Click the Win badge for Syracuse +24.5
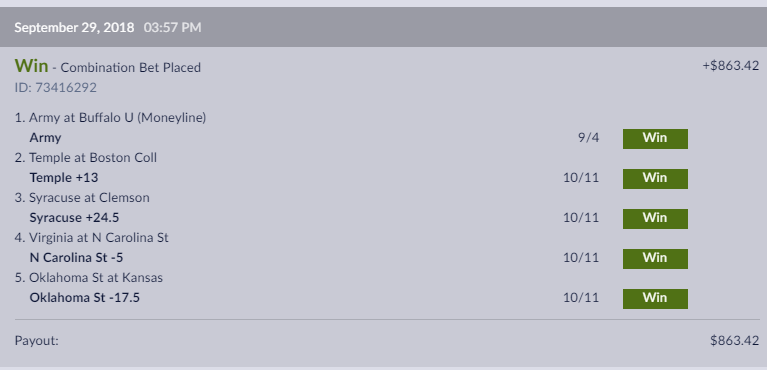This screenshot has width=767, height=370. (655, 219)
